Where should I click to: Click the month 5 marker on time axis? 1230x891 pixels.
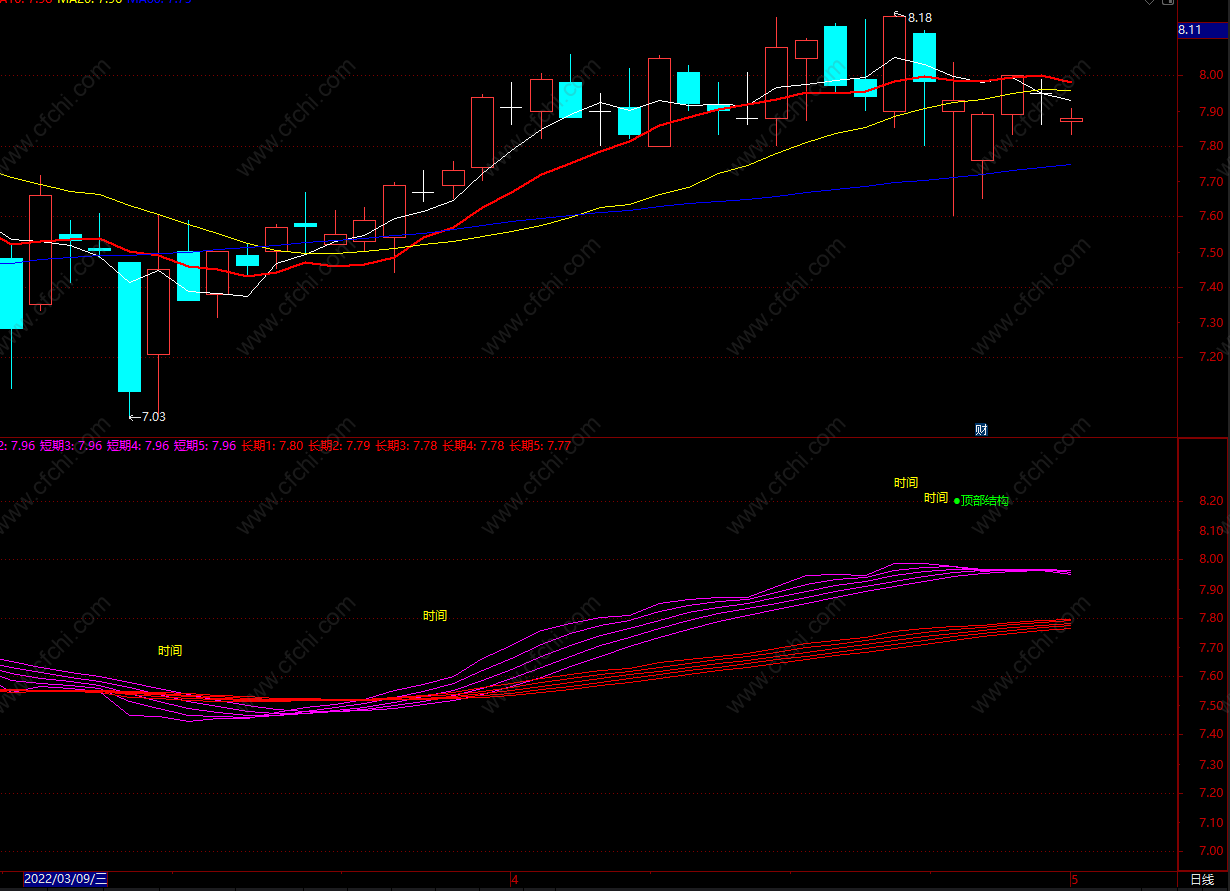click(x=1075, y=880)
